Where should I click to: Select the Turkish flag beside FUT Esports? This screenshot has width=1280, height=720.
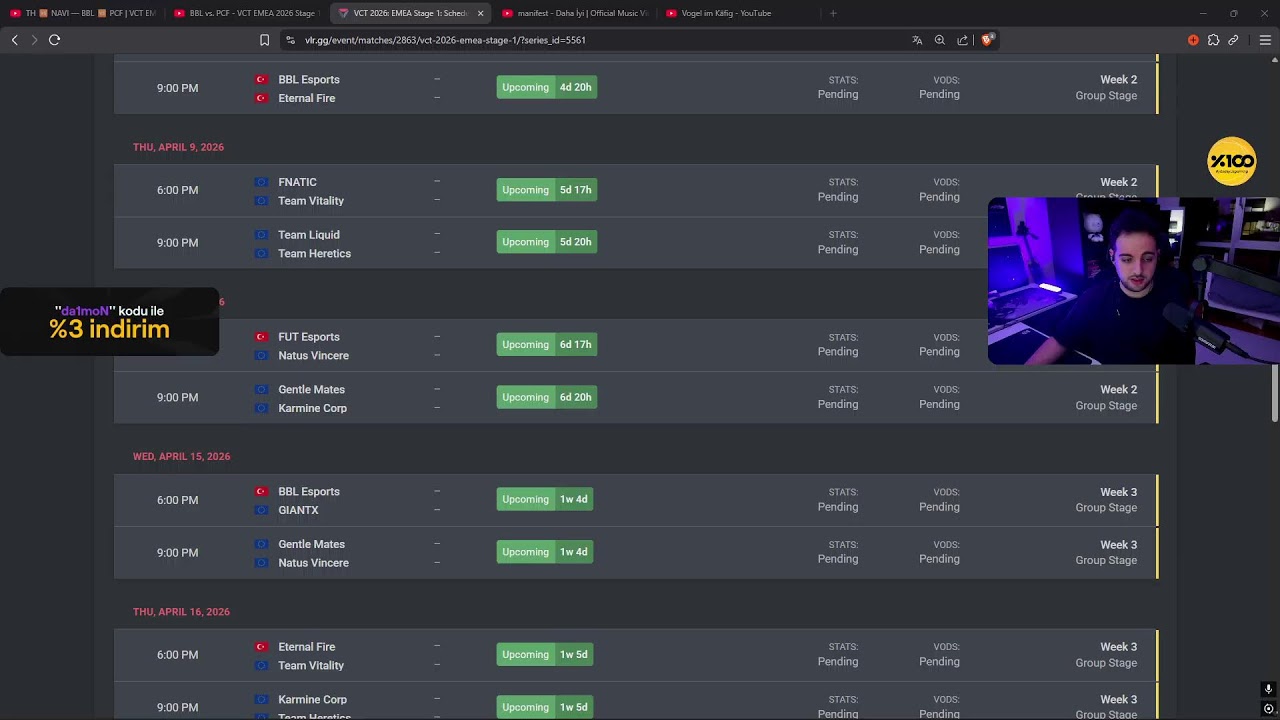click(261, 337)
